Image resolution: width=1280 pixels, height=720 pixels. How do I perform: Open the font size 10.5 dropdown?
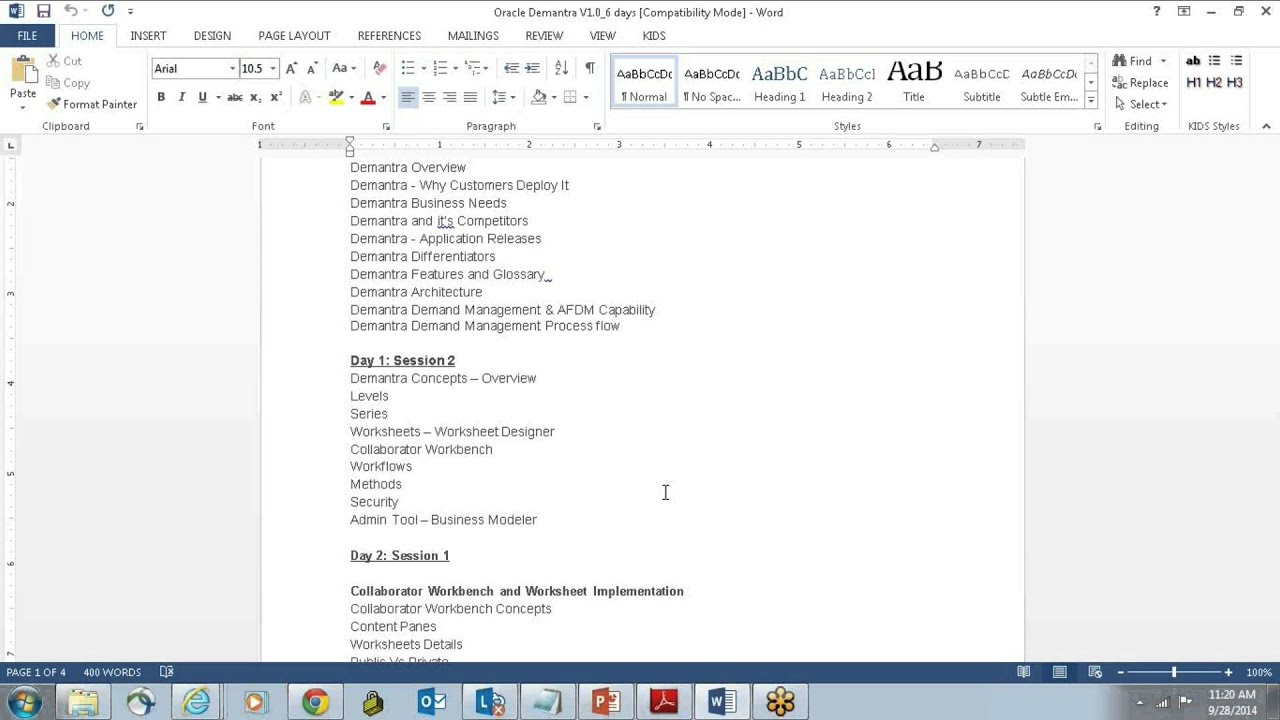(x=273, y=68)
